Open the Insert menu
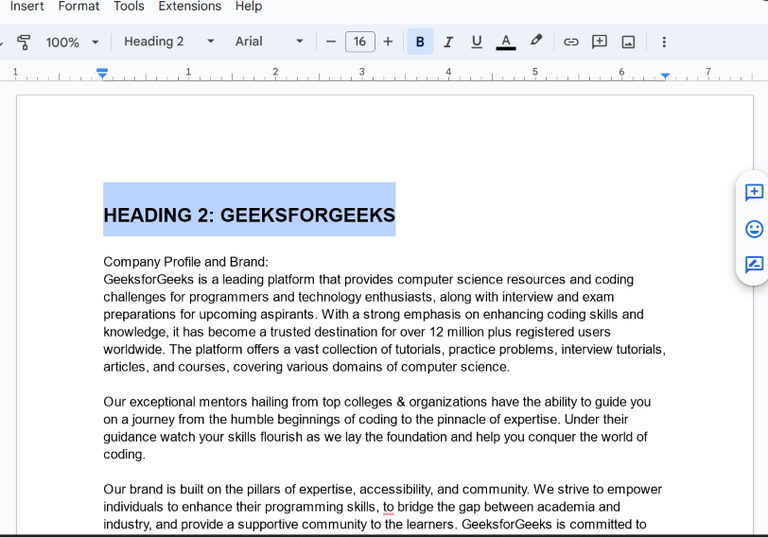768x537 pixels. pos(27,6)
